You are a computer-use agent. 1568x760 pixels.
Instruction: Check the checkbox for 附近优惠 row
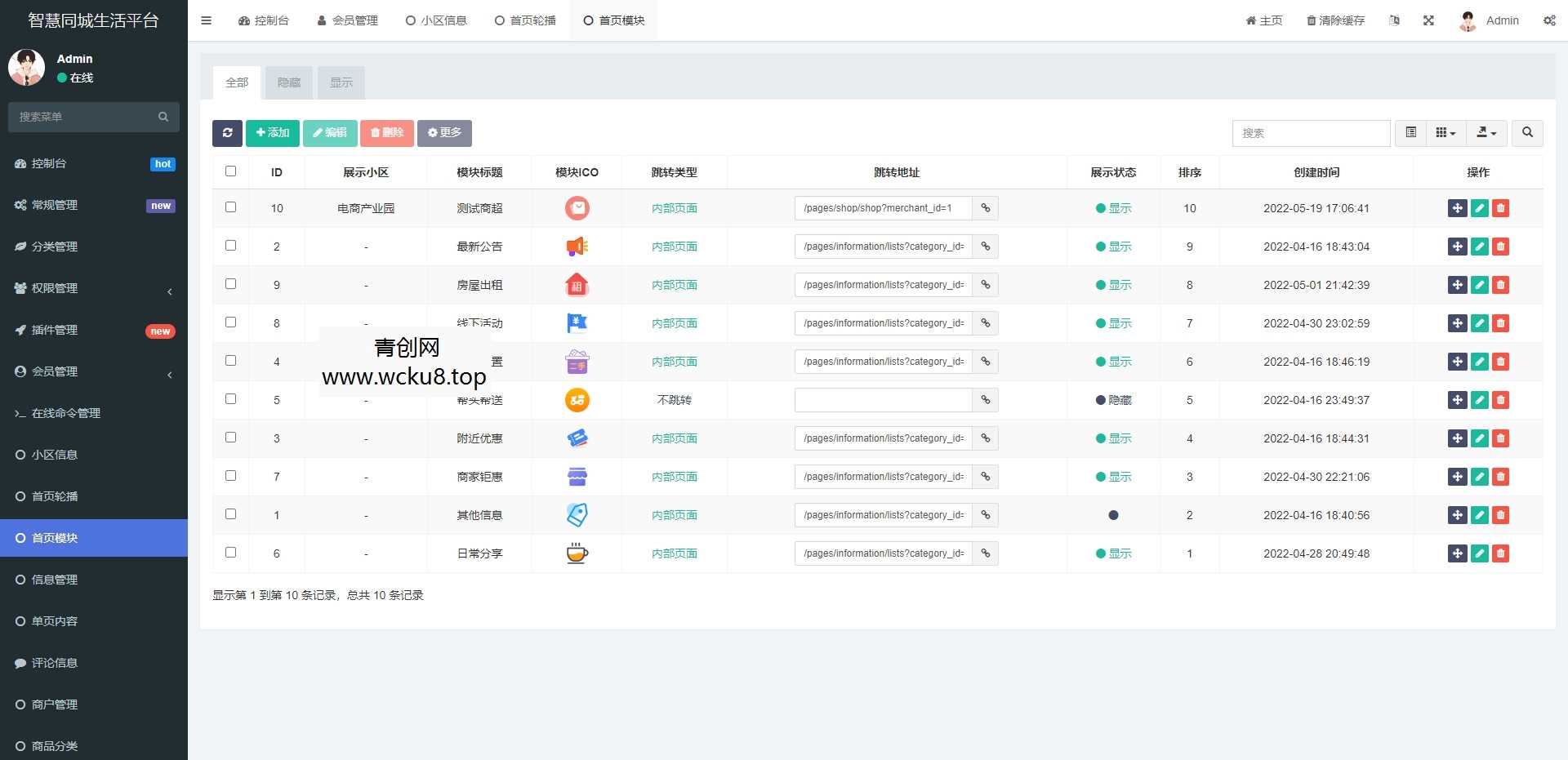click(x=230, y=438)
